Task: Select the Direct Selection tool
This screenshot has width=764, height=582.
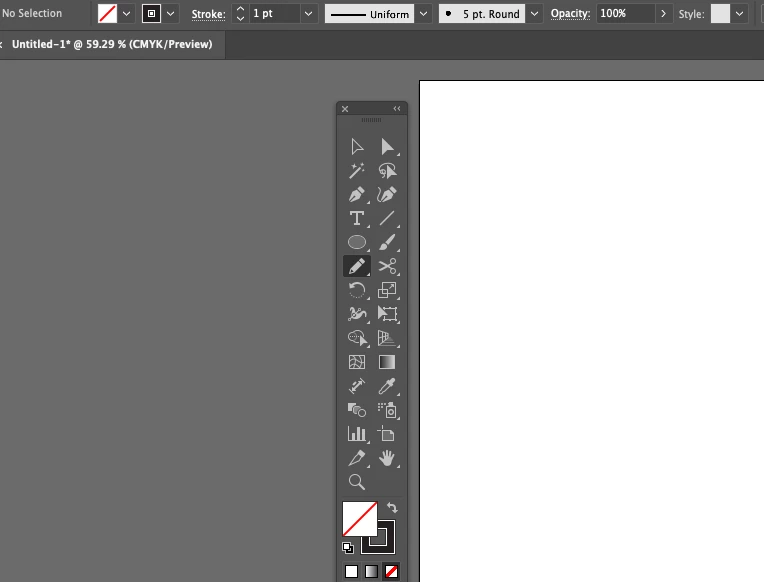Action: pyautogui.click(x=387, y=147)
